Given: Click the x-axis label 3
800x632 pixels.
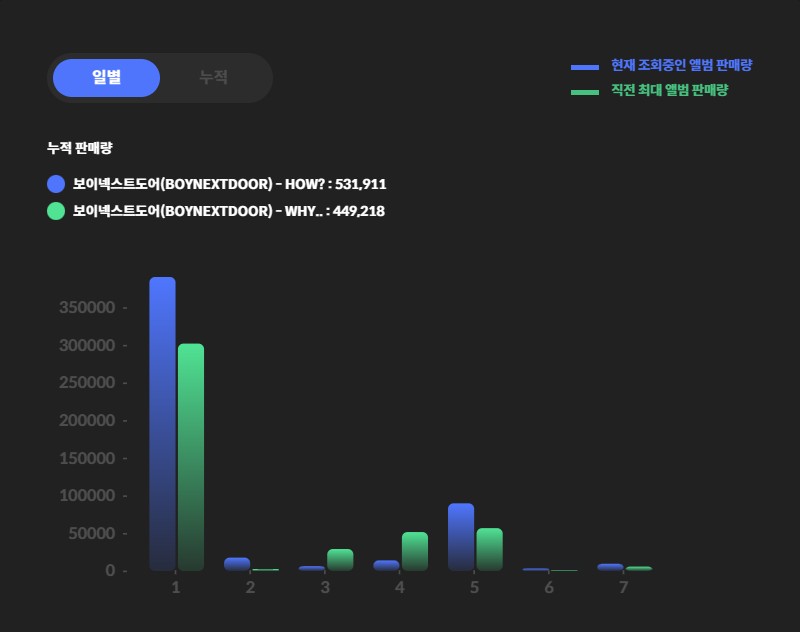Looking at the screenshot, I should click(325, 588).
